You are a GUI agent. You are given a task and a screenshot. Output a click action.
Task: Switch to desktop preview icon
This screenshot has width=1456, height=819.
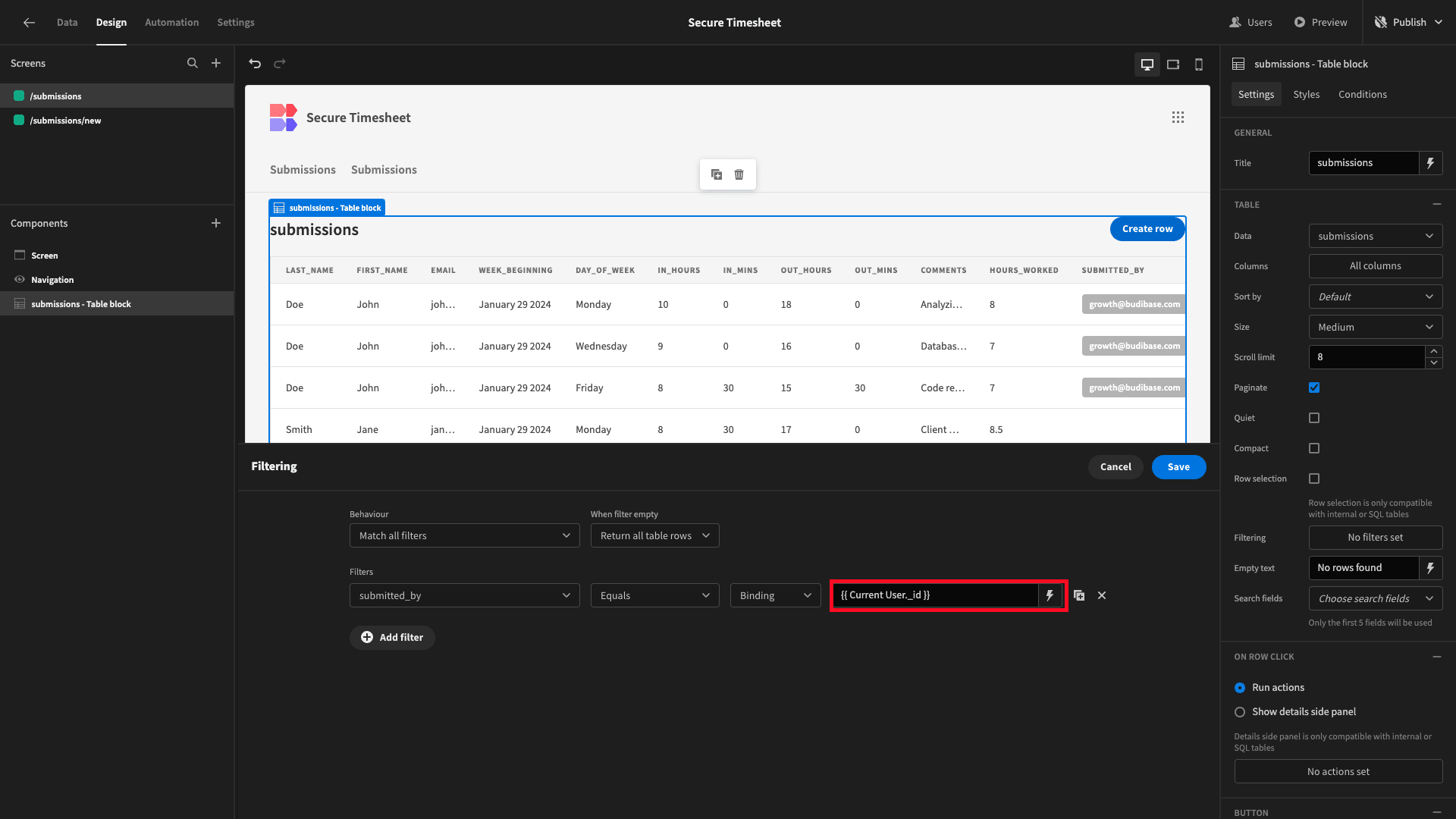pos(1147,64)
